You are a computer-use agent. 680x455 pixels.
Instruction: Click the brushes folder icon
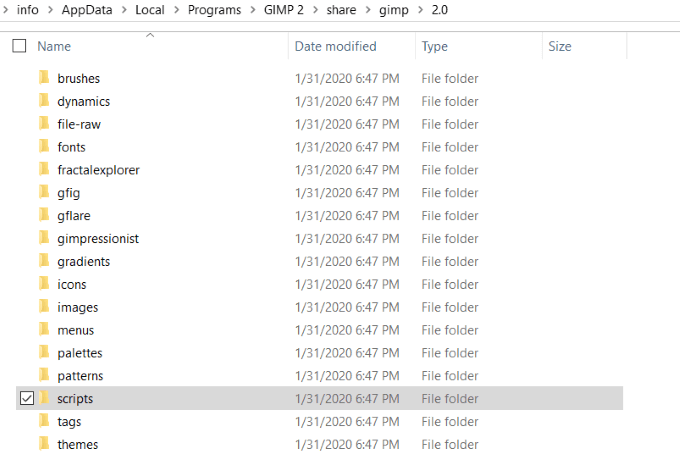(44, 78)
